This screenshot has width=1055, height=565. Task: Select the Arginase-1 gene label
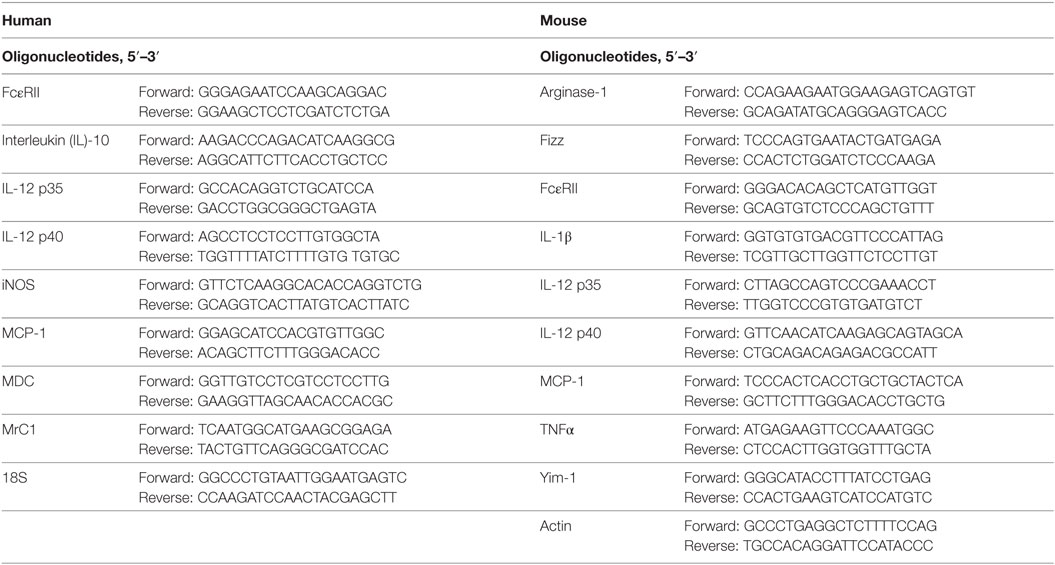tap(573, 91)
